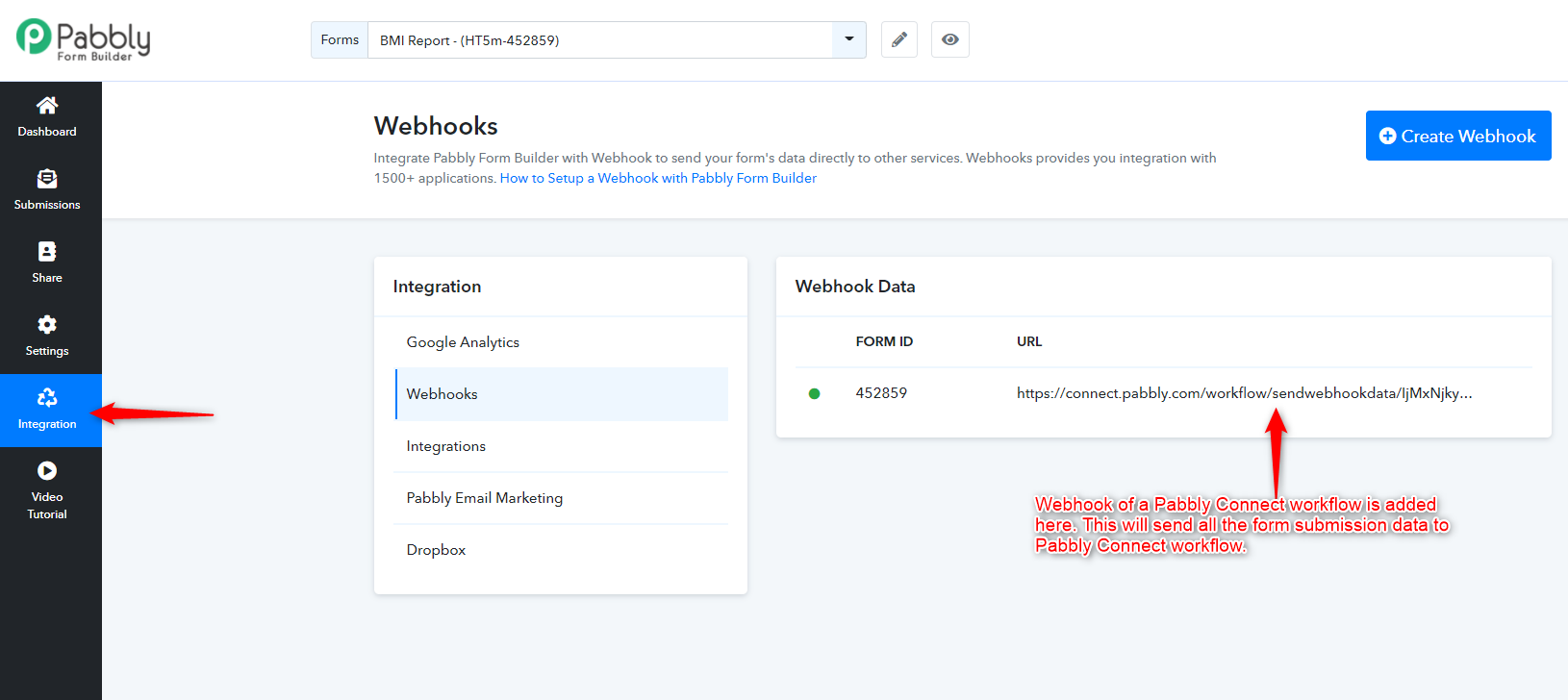Click the URL column header

pos(1029,341)
